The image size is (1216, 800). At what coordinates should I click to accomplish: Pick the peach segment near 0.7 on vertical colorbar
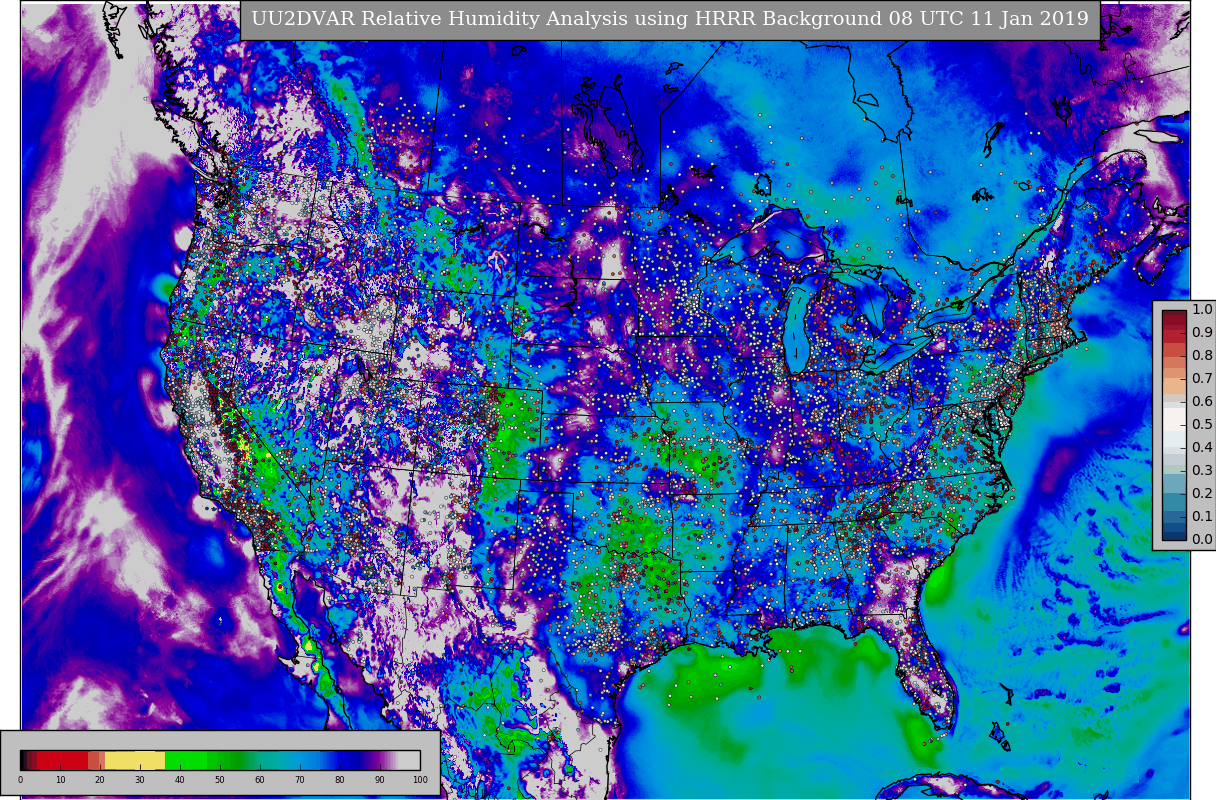(1174, 386)
